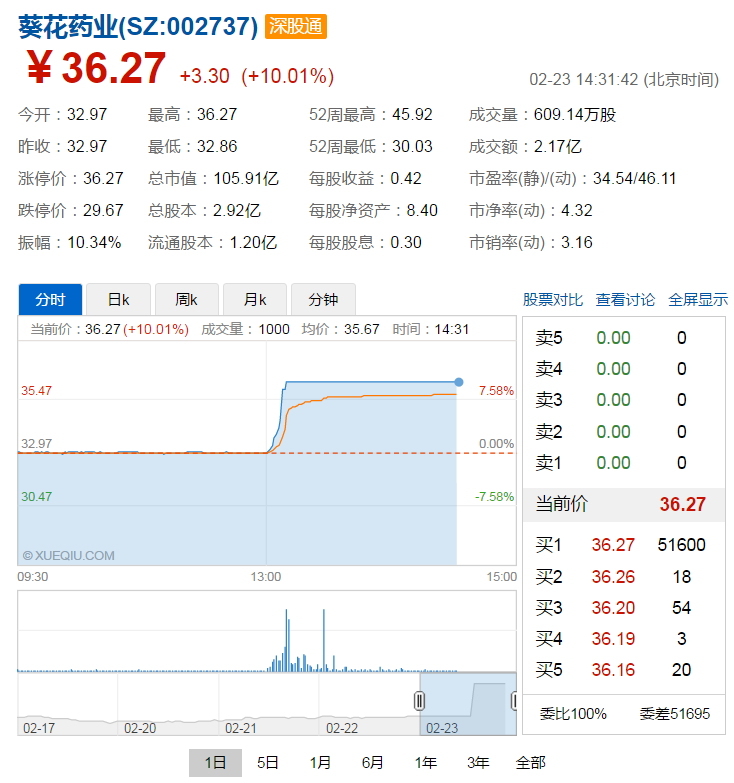Switch to the 月k chart tab

click(255, 300)
